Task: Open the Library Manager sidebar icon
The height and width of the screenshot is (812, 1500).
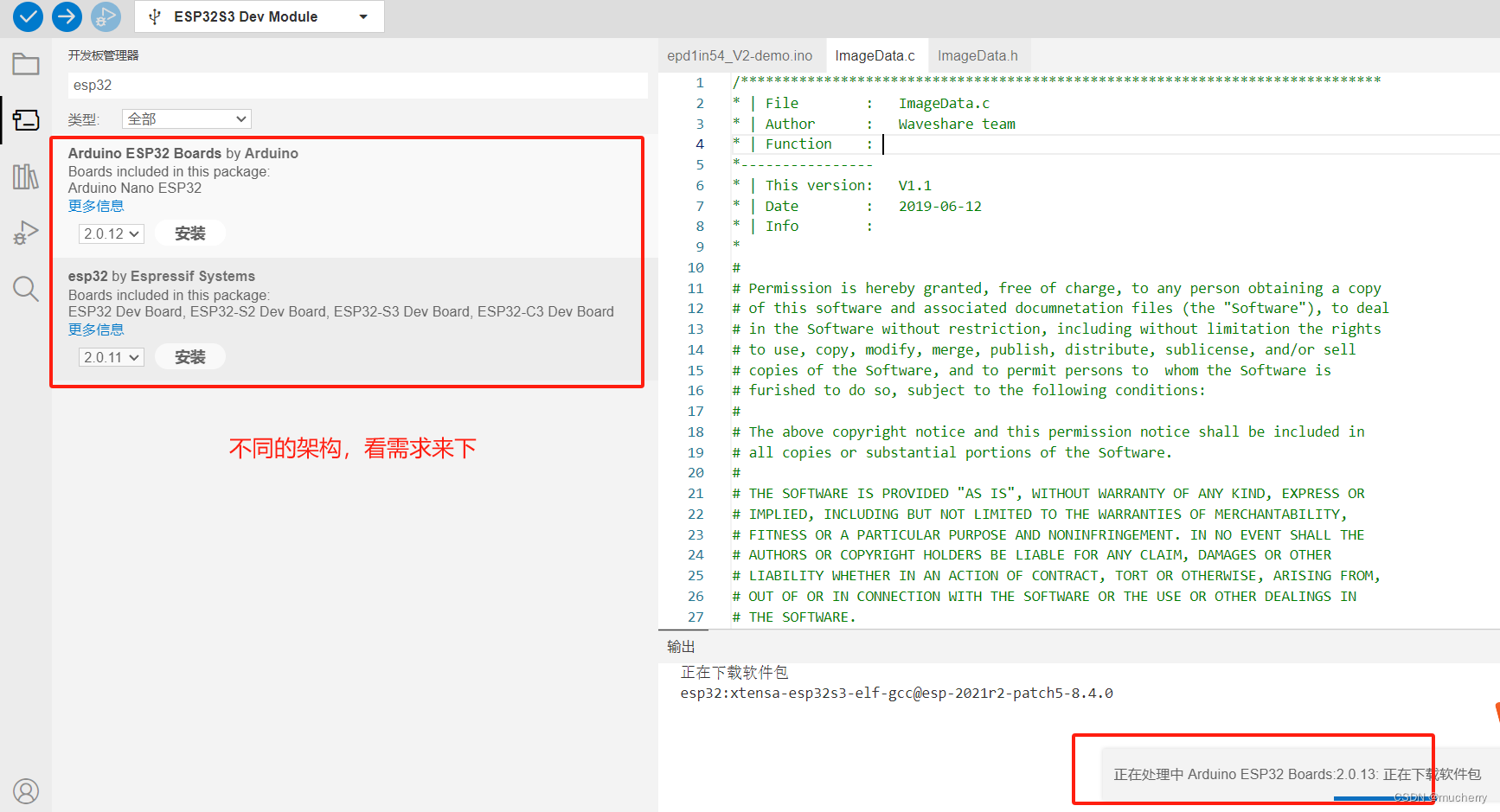Action: 26,176
